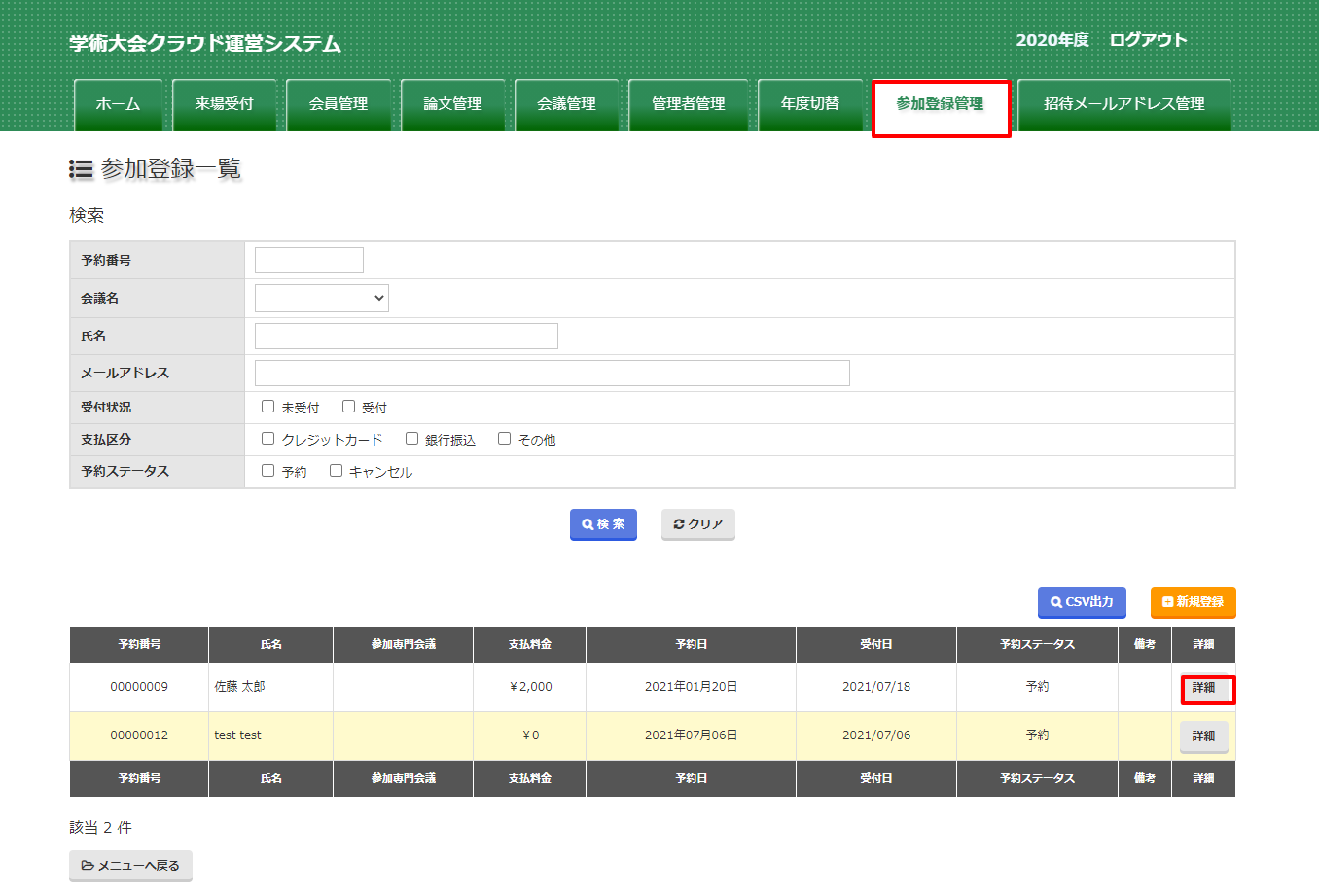Click the 予約番号 input field
The height and width of the screenshot is (896, 1319).
point(308,260)
